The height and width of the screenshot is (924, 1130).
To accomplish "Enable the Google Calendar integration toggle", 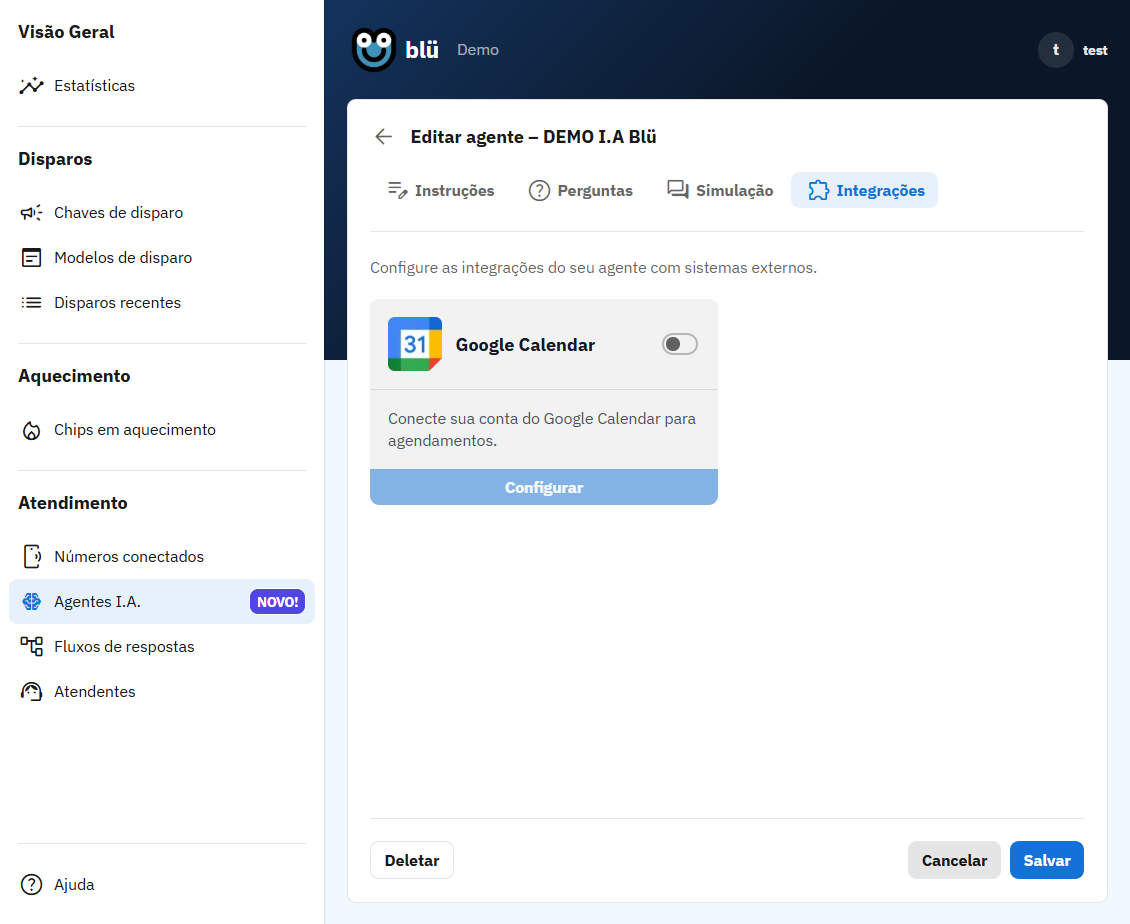I will pyautogui.click(x=680, y=345).
